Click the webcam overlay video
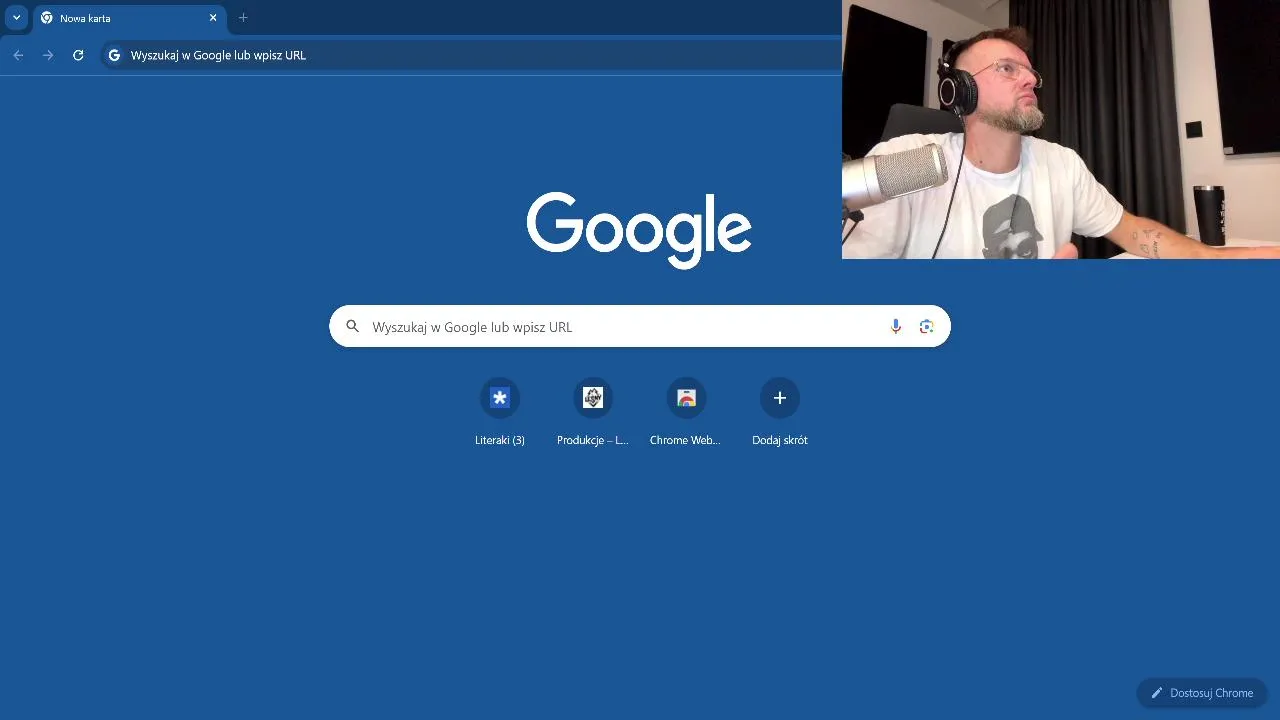This screenshot has height=720, width=1280. tap(1061, 129)
